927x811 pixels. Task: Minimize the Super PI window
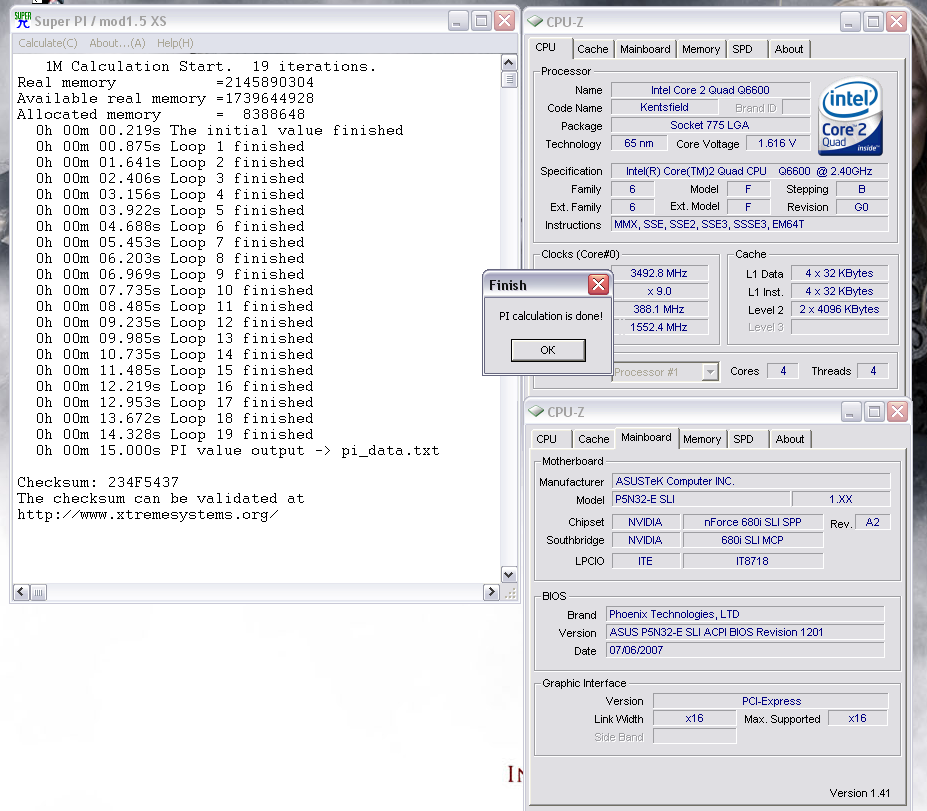tap(457, 21)
